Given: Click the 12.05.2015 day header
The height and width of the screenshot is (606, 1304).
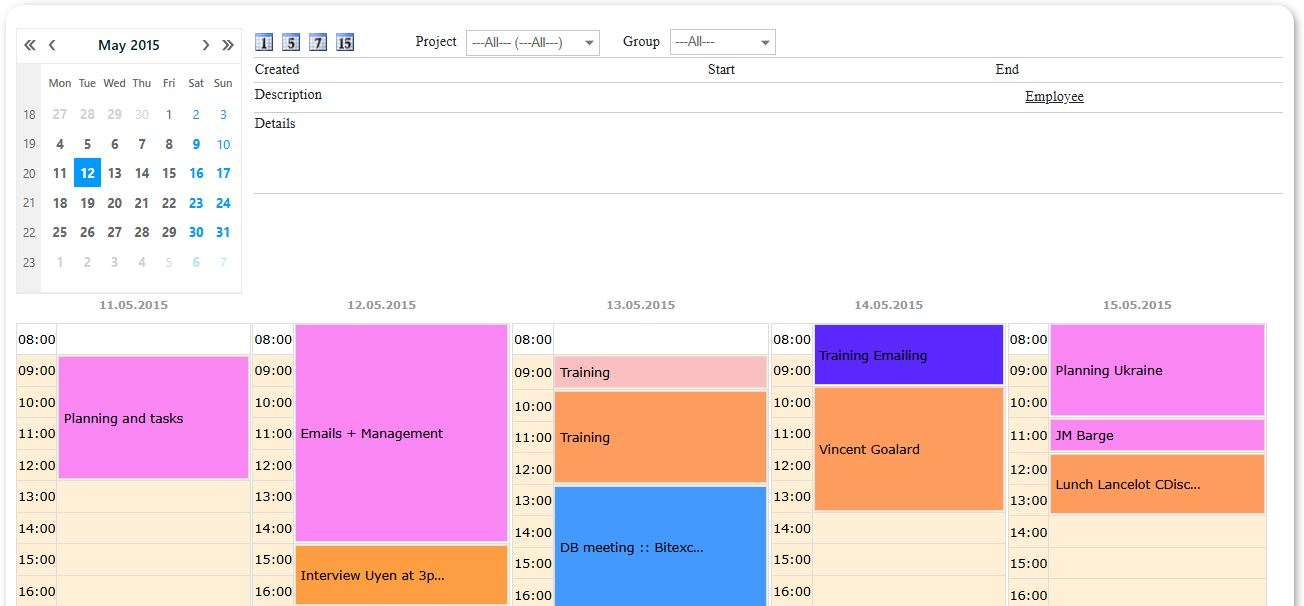Looking at the screenshot, I should coord(381,305).
